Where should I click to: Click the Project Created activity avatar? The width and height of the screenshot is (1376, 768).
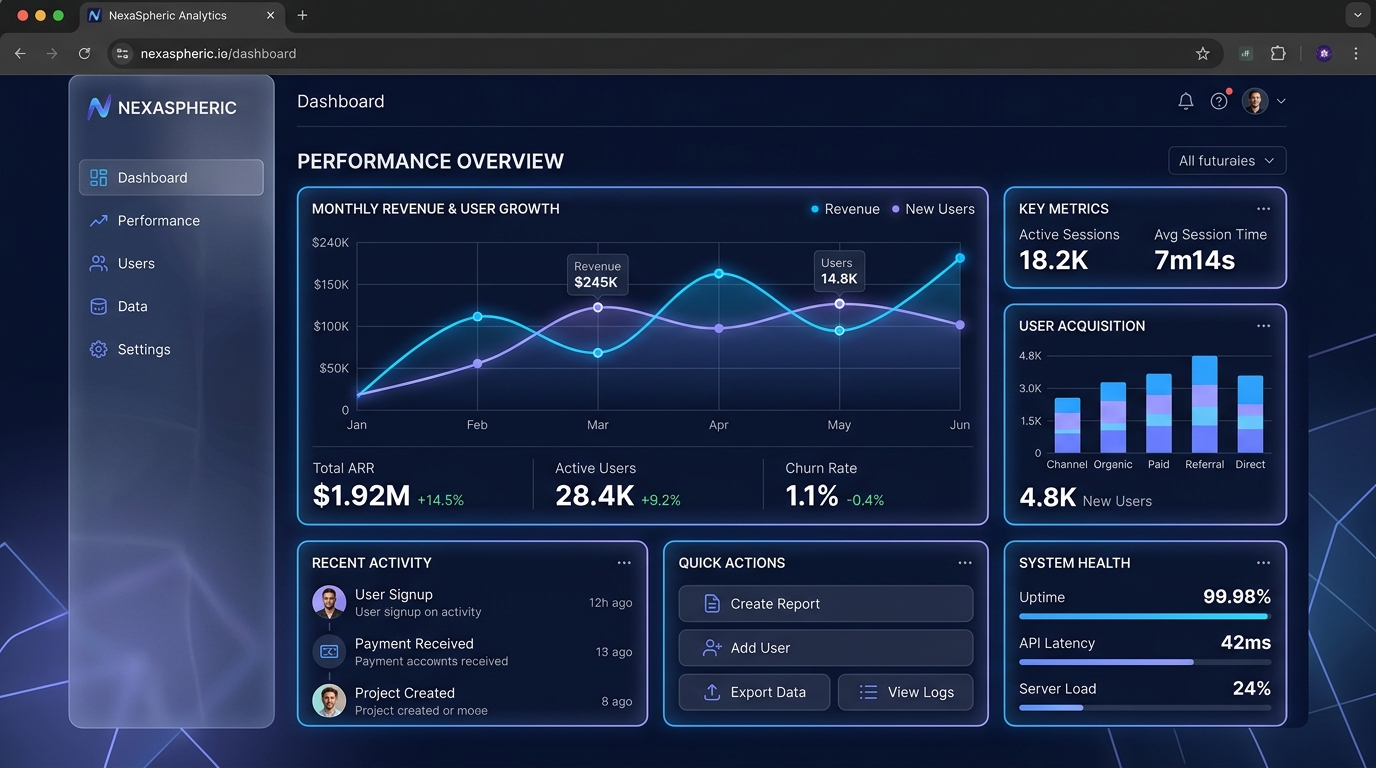point(329,700)
